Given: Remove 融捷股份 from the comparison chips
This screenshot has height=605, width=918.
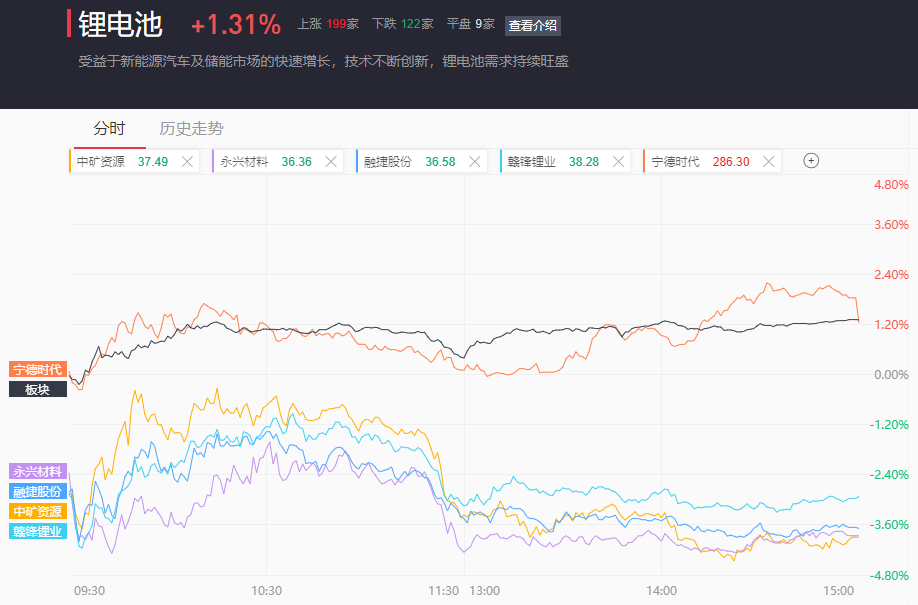Looking at the screenshot, I should 475,161.
